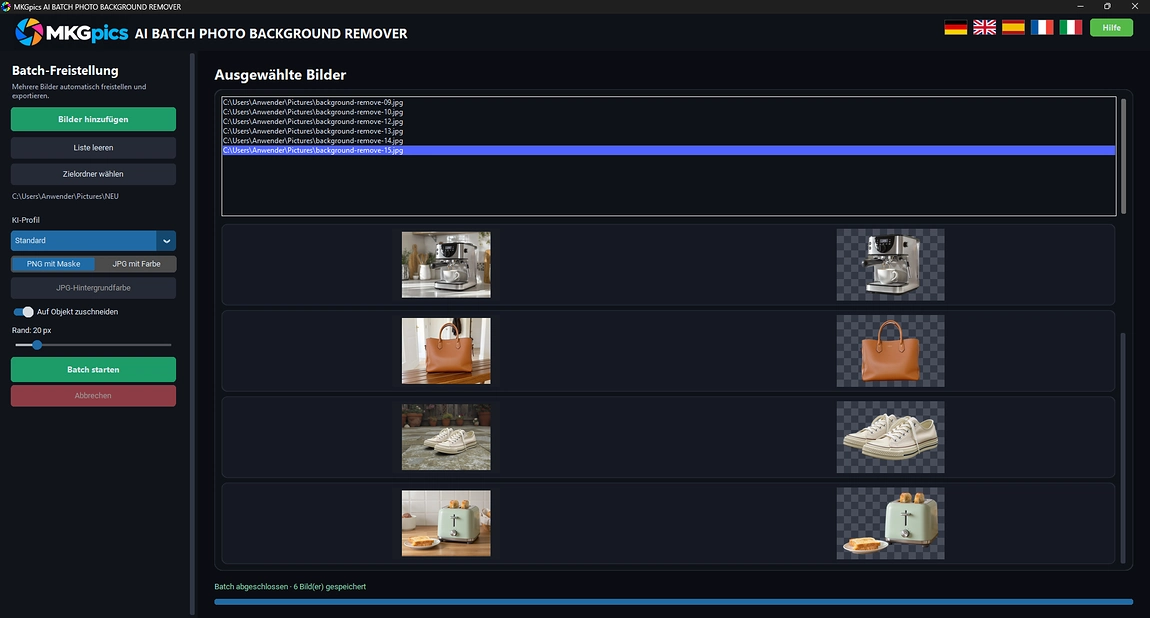Screen dimensions: 1150x618
Task: Click the file list vertical scrollbar
Action: [1123, 156]
